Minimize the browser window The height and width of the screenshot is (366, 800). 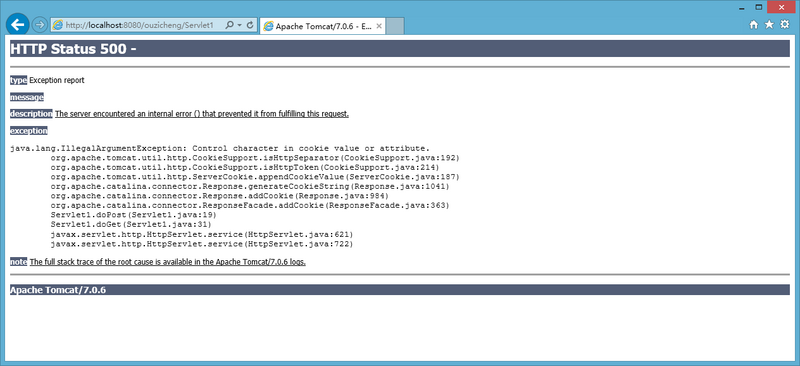tap(742, 7)
